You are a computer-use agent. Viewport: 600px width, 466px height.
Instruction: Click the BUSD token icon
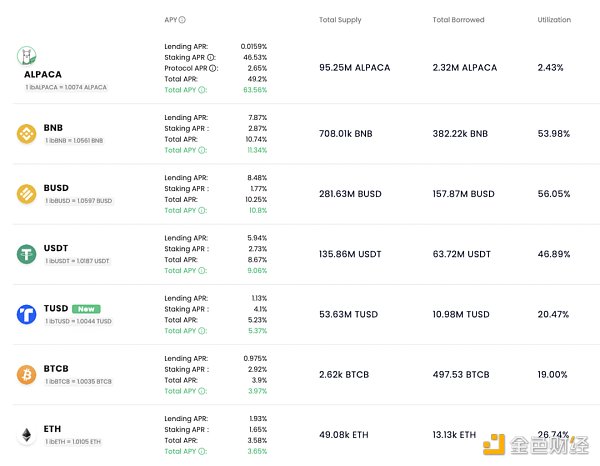(x=27, y=194)
